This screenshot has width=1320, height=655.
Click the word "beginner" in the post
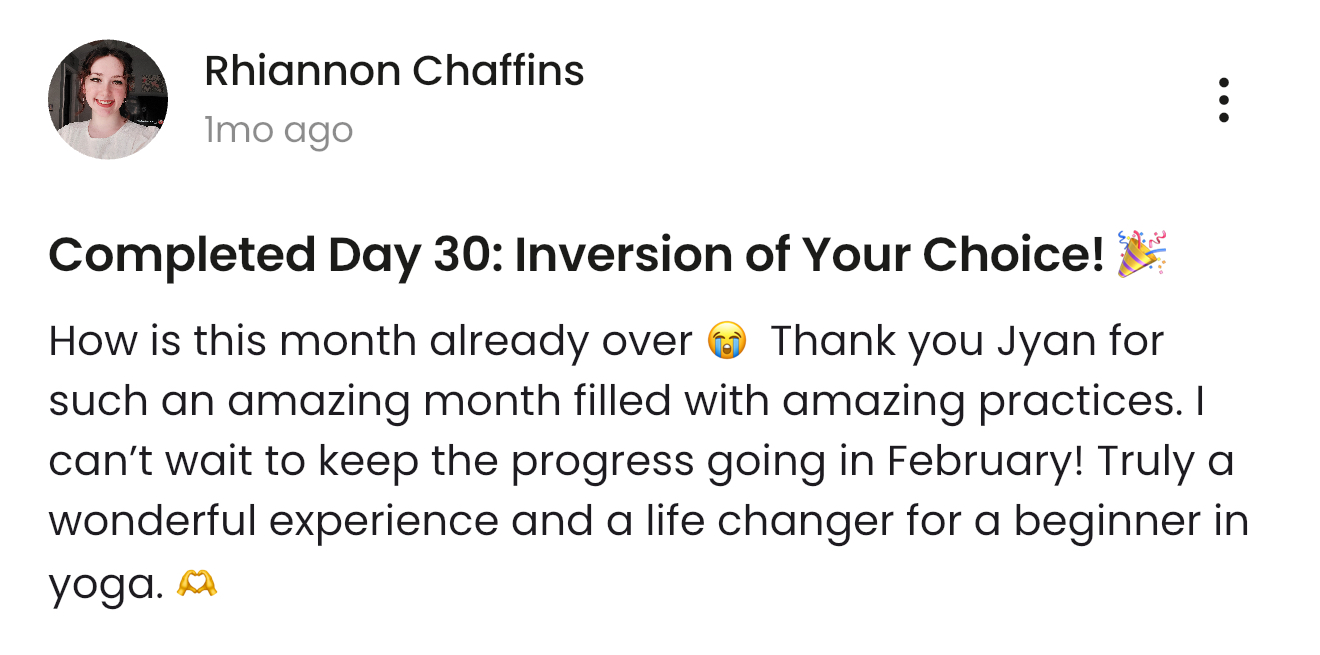1100,522
